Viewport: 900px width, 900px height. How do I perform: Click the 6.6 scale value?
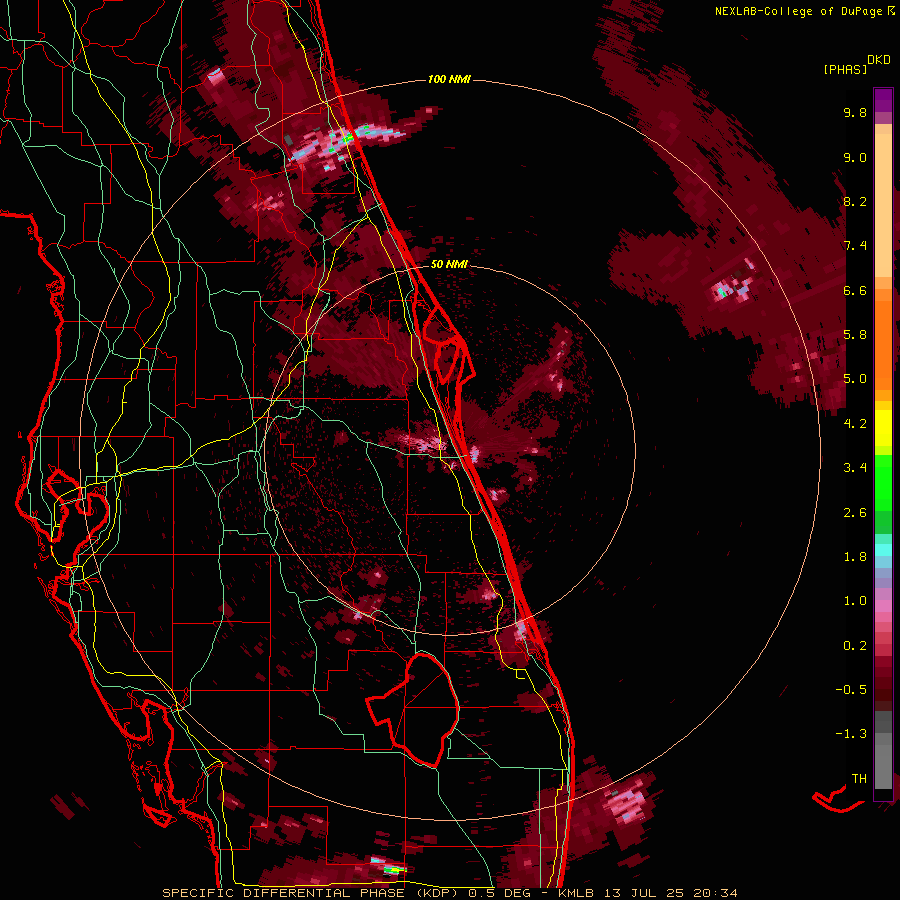point(855,290)
